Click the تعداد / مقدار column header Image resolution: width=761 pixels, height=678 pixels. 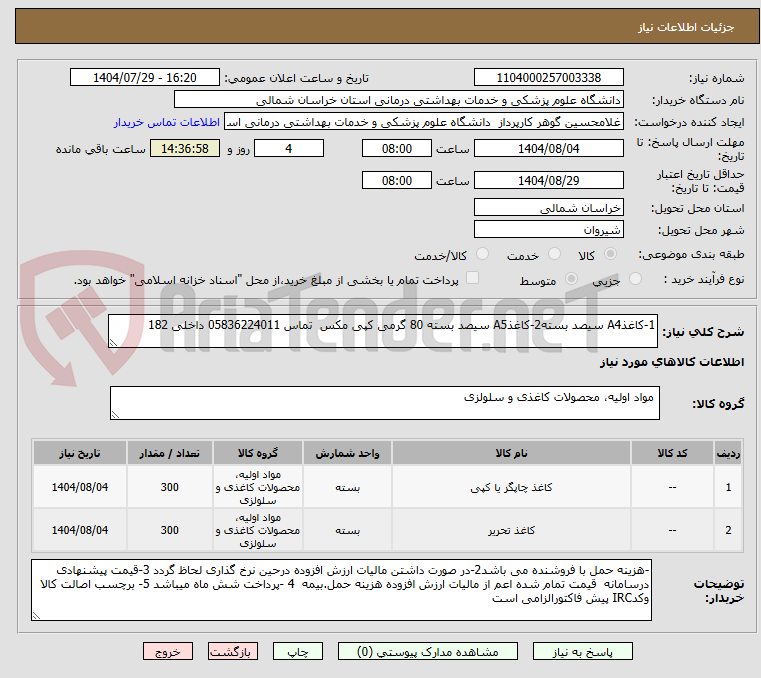pyautogui.click(x=169, y=453)
